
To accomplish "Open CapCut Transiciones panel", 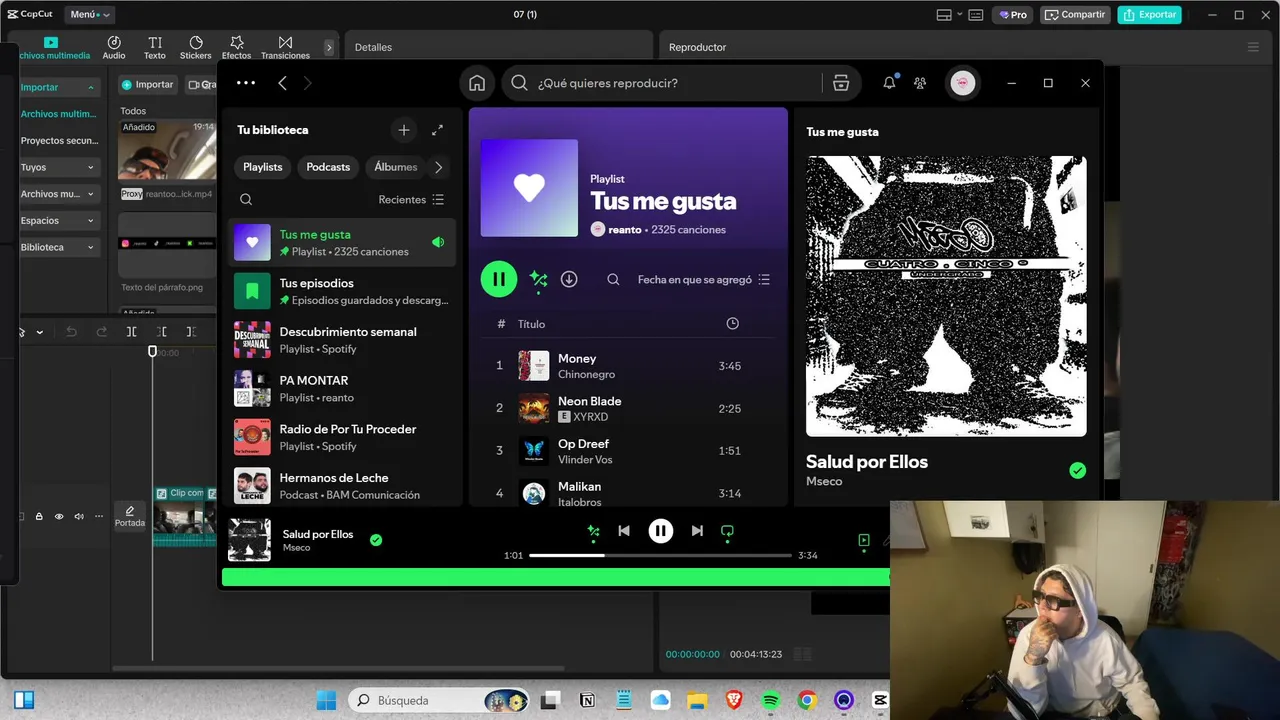I will click(285, 47).
